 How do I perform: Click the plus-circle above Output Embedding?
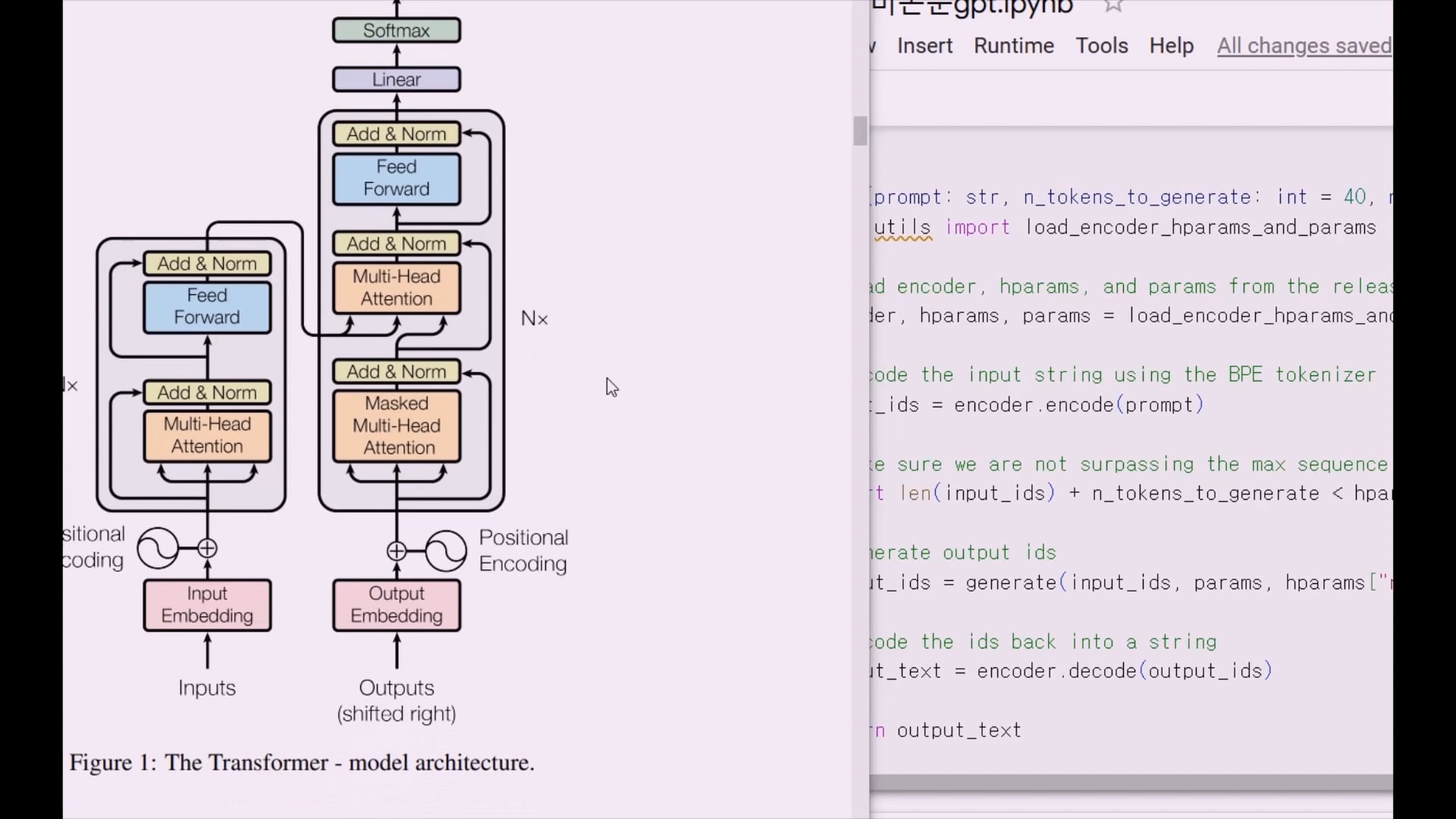pos(397,551)
